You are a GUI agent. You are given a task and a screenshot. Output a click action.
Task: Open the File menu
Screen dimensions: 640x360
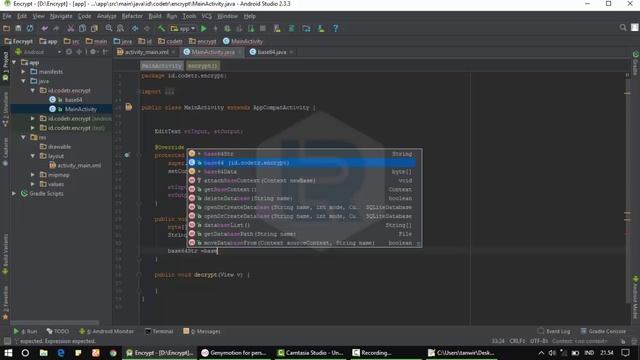click(7, 16)
